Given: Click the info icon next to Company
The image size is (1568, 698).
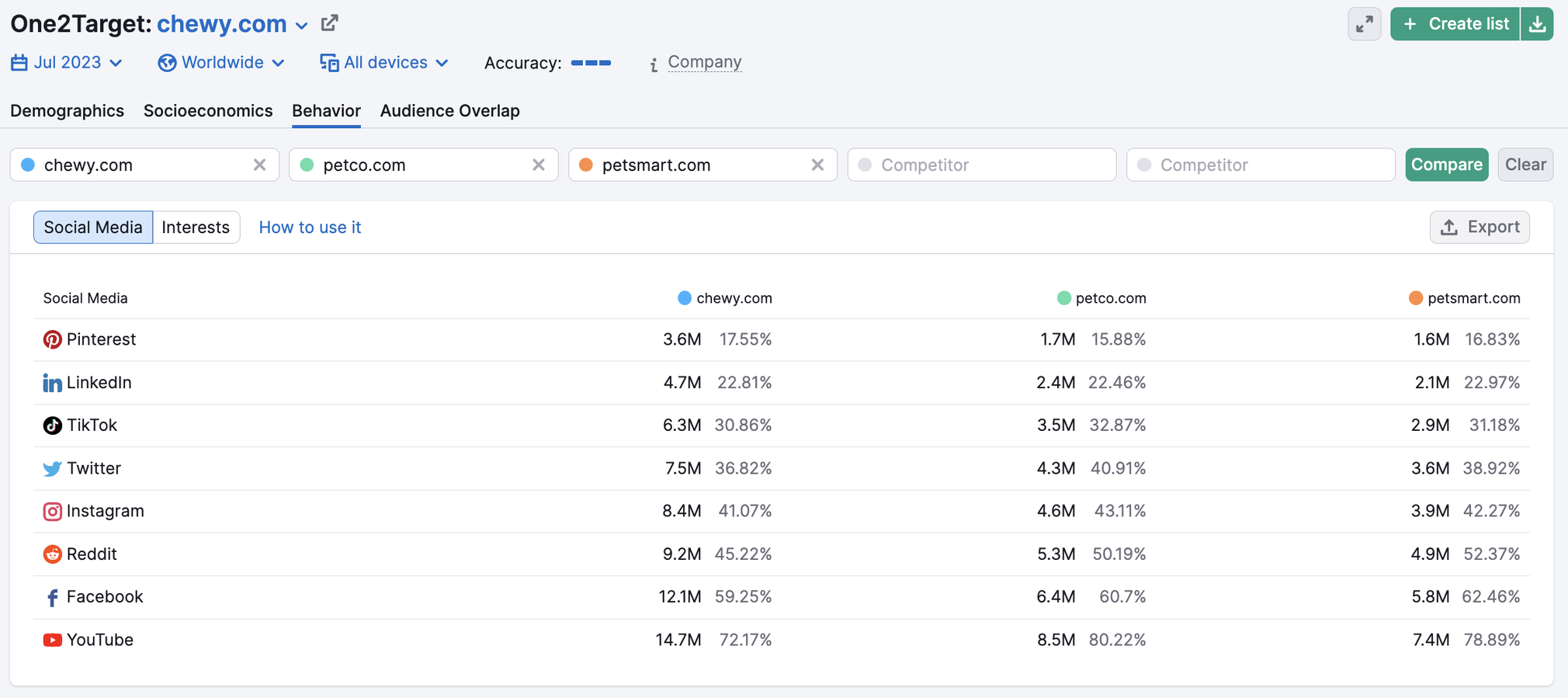Looking at the screenshot, I should [x=654, y=64].
